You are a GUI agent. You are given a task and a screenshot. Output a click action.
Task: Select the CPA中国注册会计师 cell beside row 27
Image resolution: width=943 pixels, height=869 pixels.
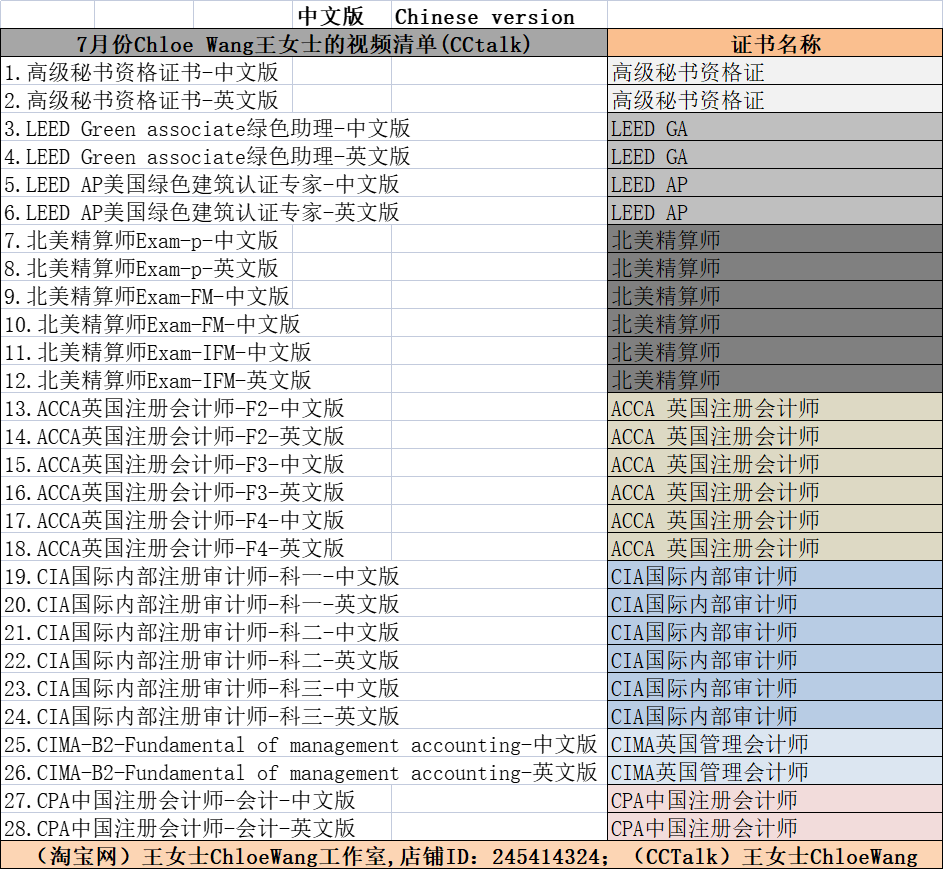pyautogui.click(x=775, y=800)
